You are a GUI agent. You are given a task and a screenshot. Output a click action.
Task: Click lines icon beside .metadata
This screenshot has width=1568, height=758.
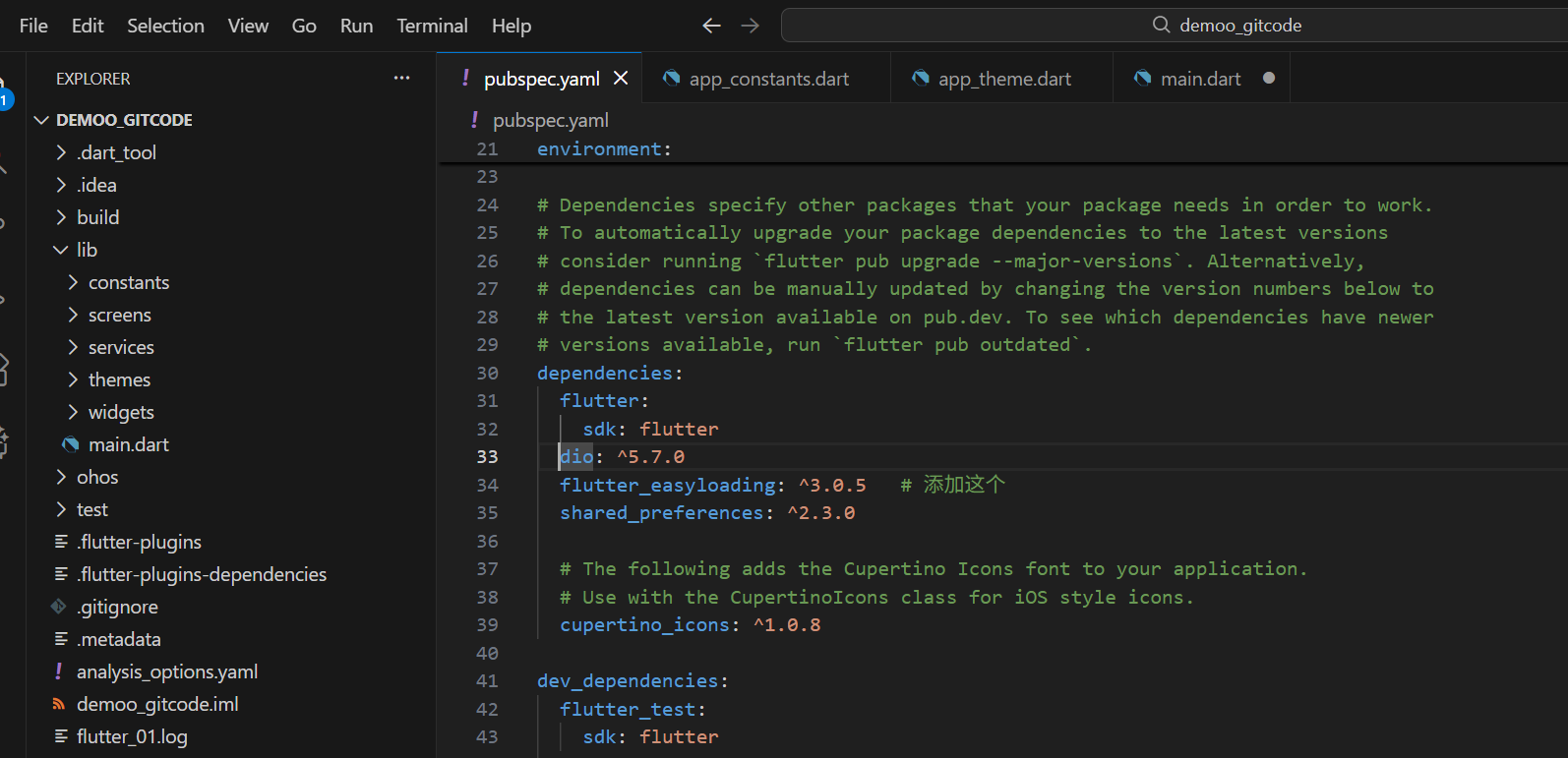coord(61,639)
